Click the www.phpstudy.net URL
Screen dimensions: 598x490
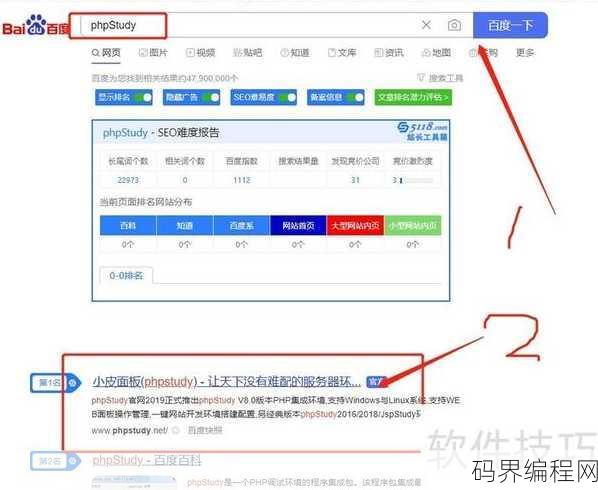(x=130, y=431)
